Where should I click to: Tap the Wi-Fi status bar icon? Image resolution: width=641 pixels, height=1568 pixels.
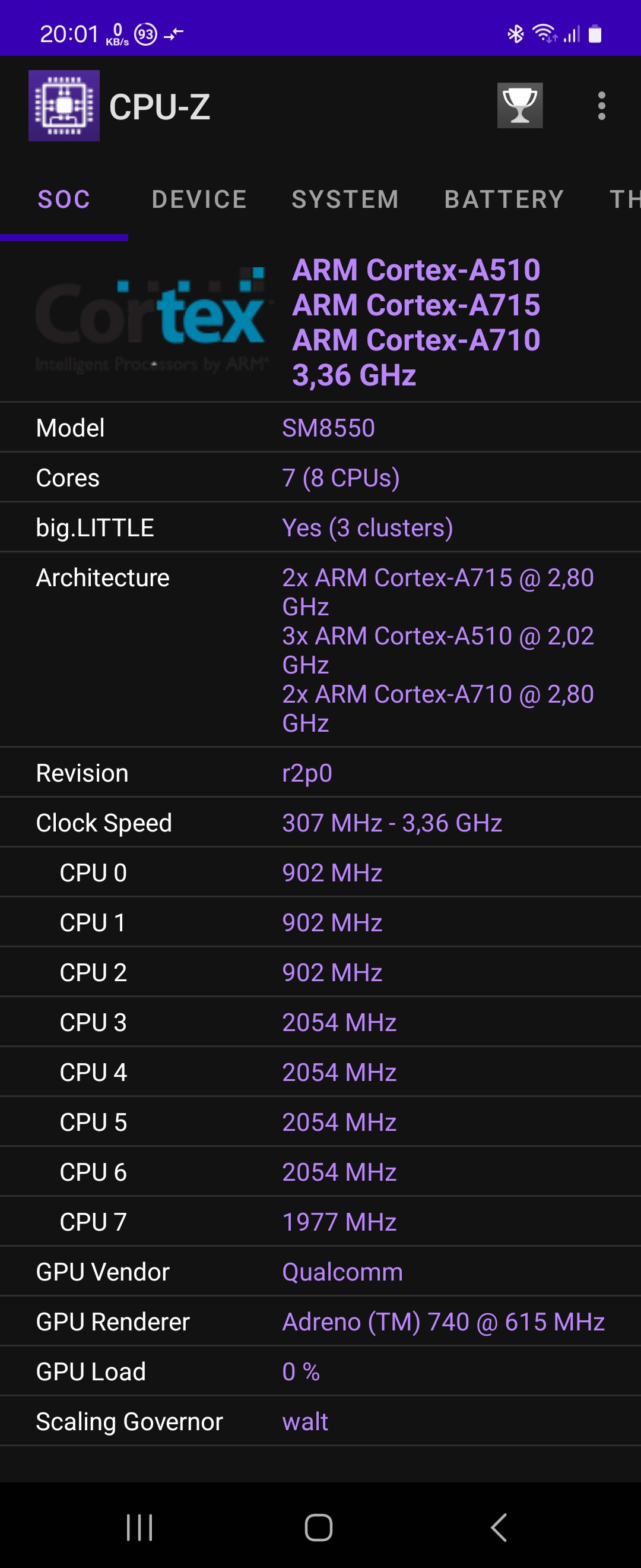pos(544,33)
